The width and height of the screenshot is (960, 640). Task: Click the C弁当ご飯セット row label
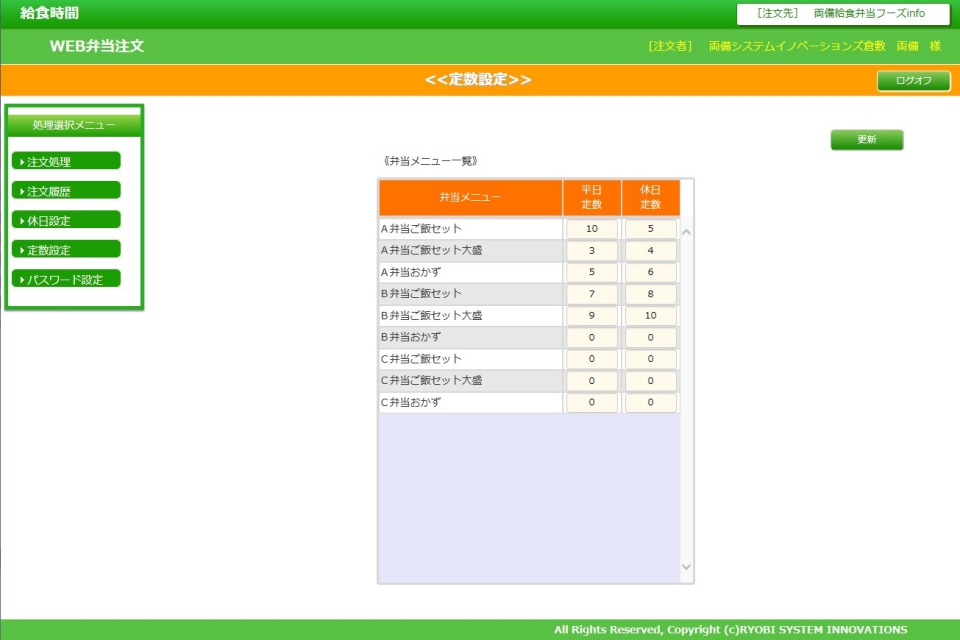[x=421, y=359]
